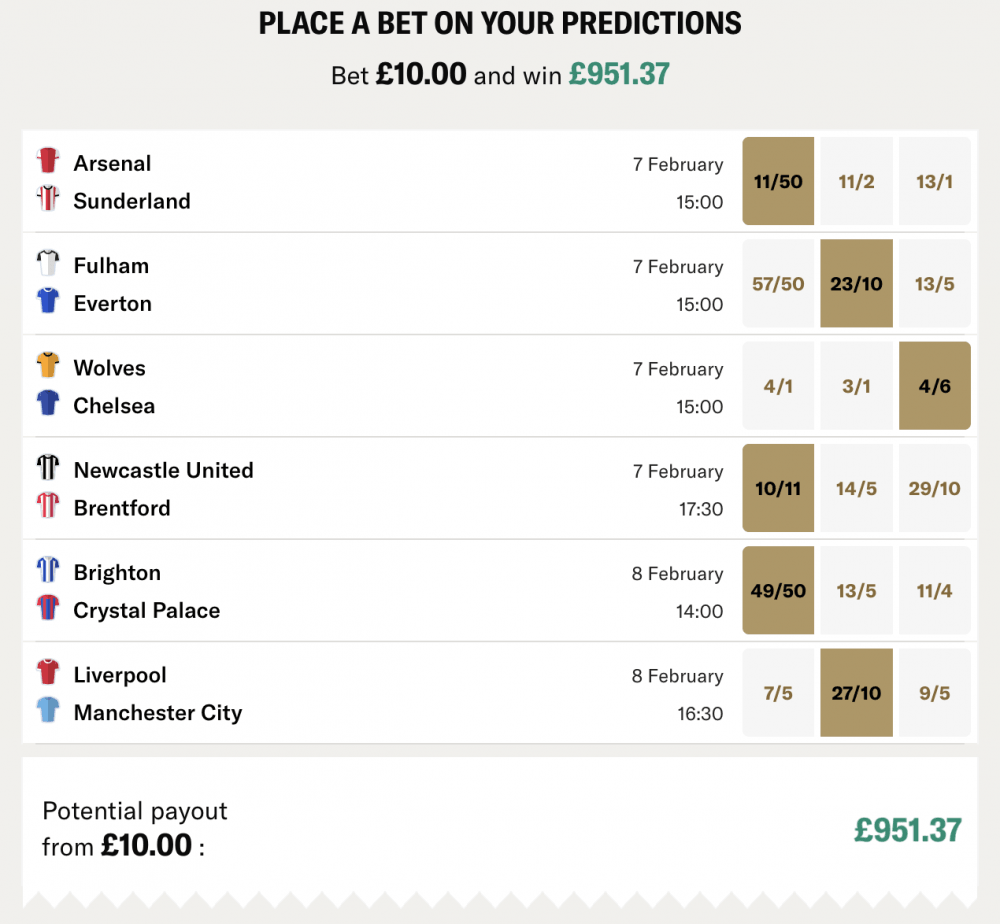The image size is (1000, 924).
Task: Click the £951.37 potential payout amount
Action: [906, 831]
